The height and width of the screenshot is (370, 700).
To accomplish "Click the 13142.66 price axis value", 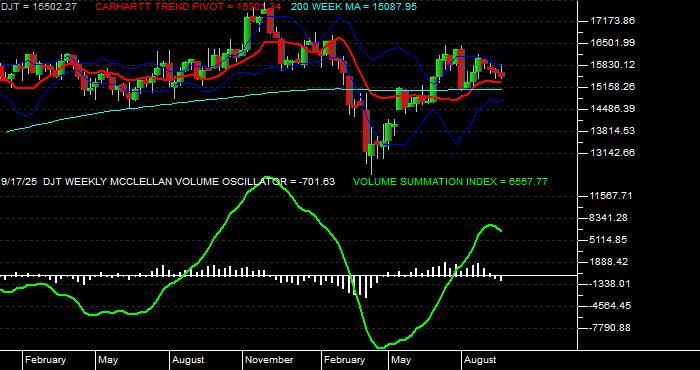I will [612, 153].
